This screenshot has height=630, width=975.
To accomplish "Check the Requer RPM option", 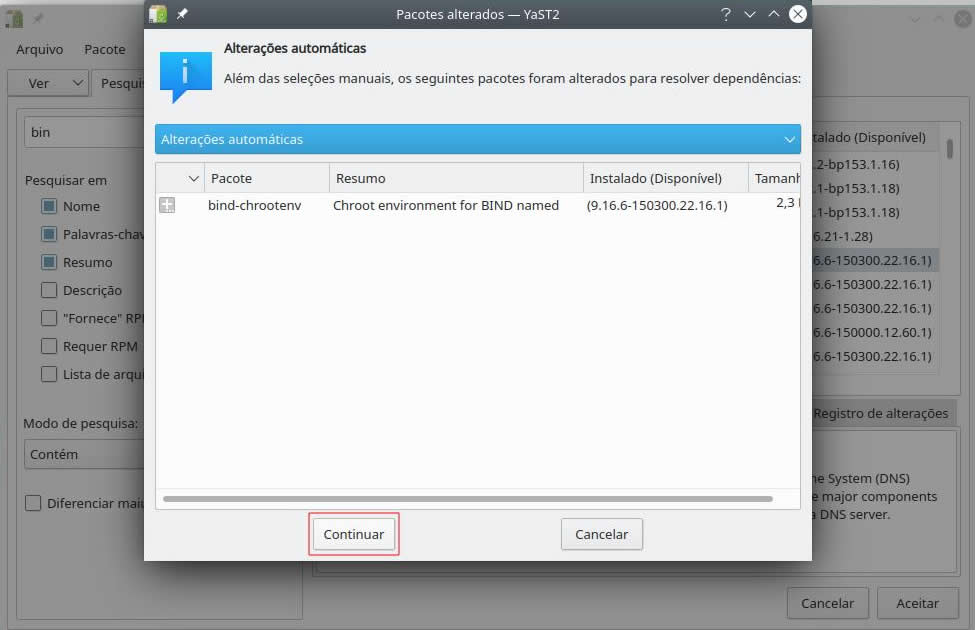I will [x=49, y=346].
